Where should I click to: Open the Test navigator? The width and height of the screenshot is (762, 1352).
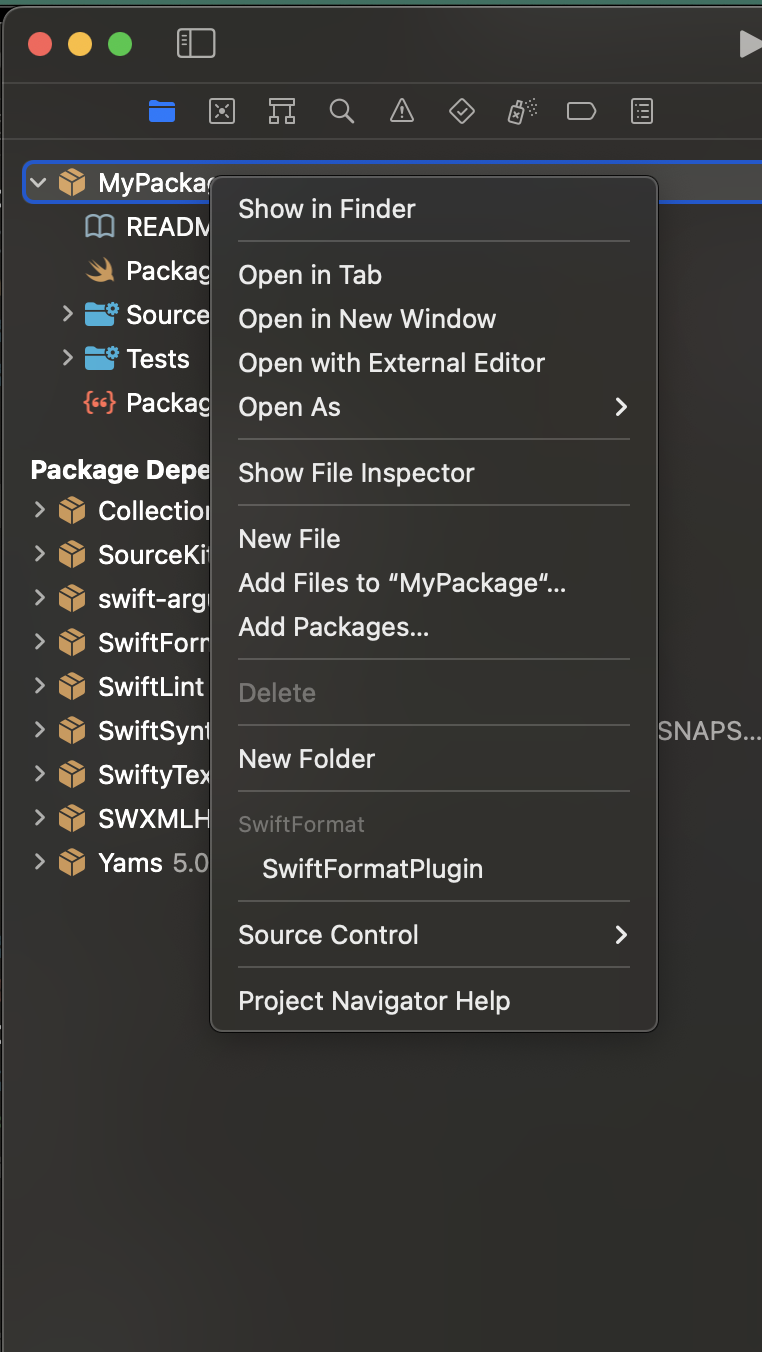[461, 111]
